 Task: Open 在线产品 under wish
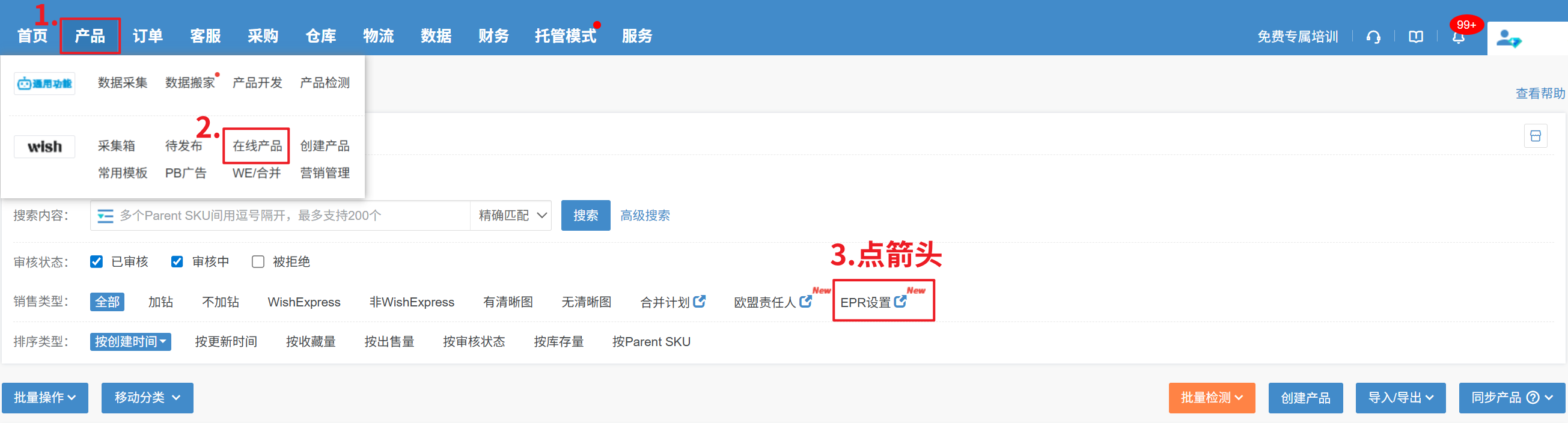(257, 146)
